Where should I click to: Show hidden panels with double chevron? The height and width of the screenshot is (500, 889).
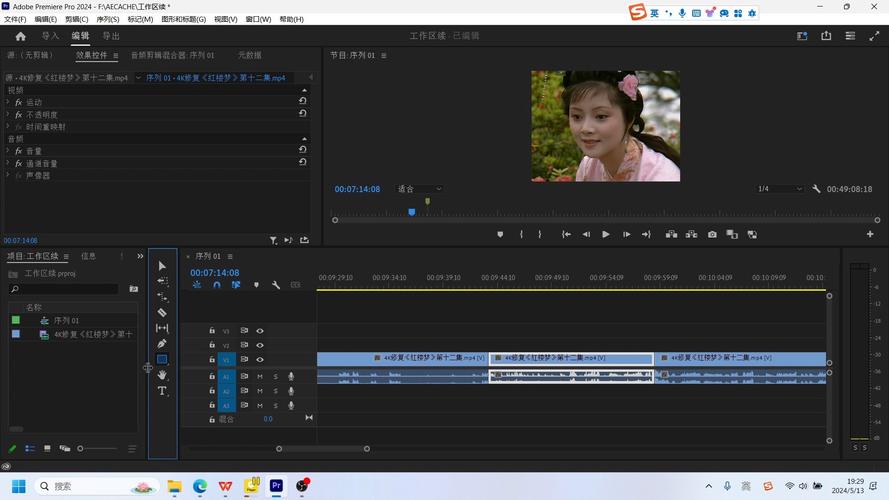pyautogui.click(x=140, y=256)
